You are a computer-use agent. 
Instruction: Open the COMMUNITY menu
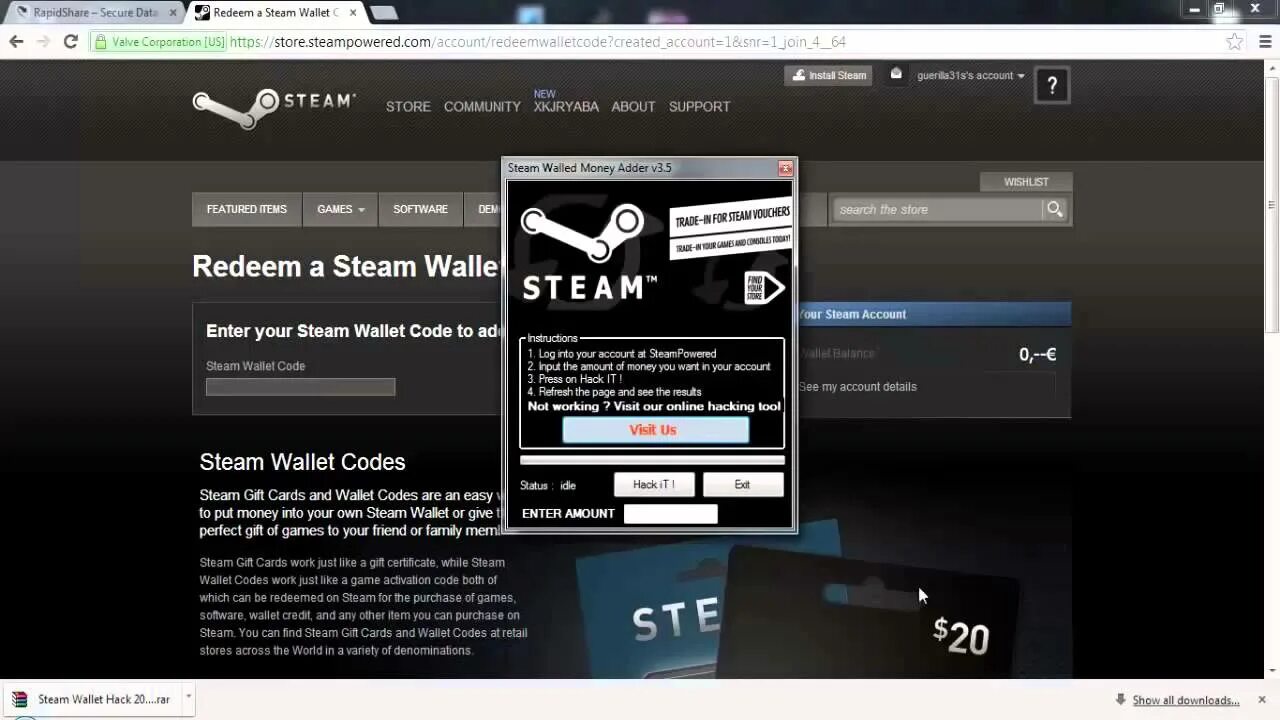point(482,106)
